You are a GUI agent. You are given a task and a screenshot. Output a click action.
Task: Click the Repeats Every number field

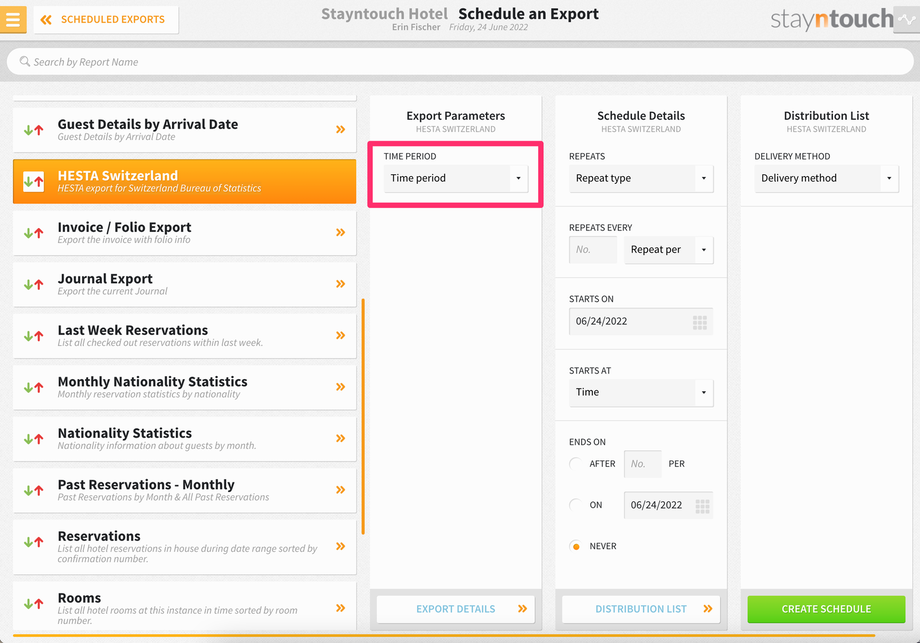593,250
